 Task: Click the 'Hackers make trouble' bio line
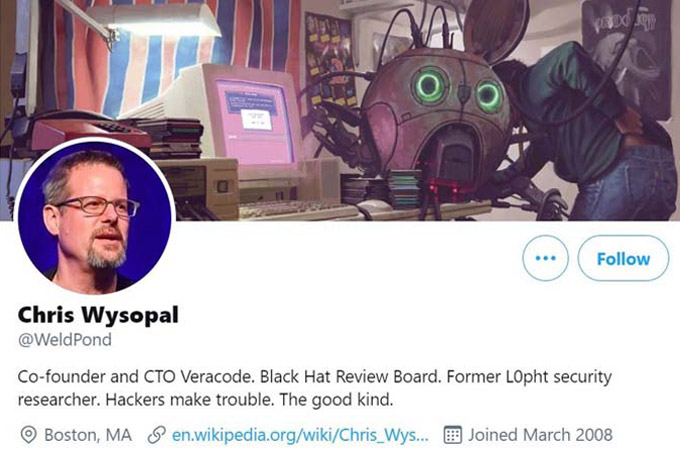coord(206,400)
